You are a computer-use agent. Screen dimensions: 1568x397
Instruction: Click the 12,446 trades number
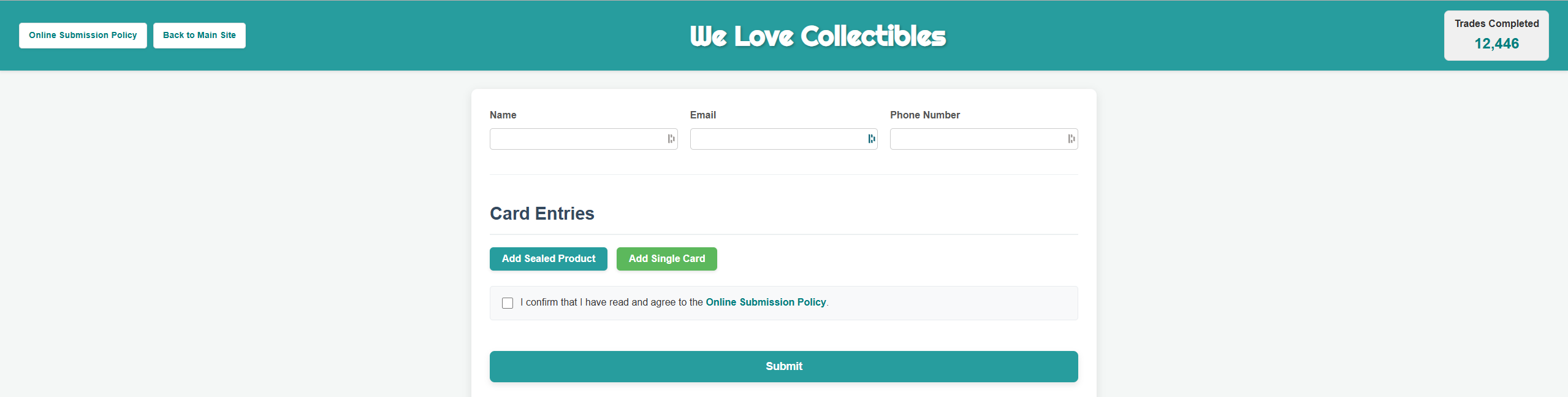[x=1496, y=44]
